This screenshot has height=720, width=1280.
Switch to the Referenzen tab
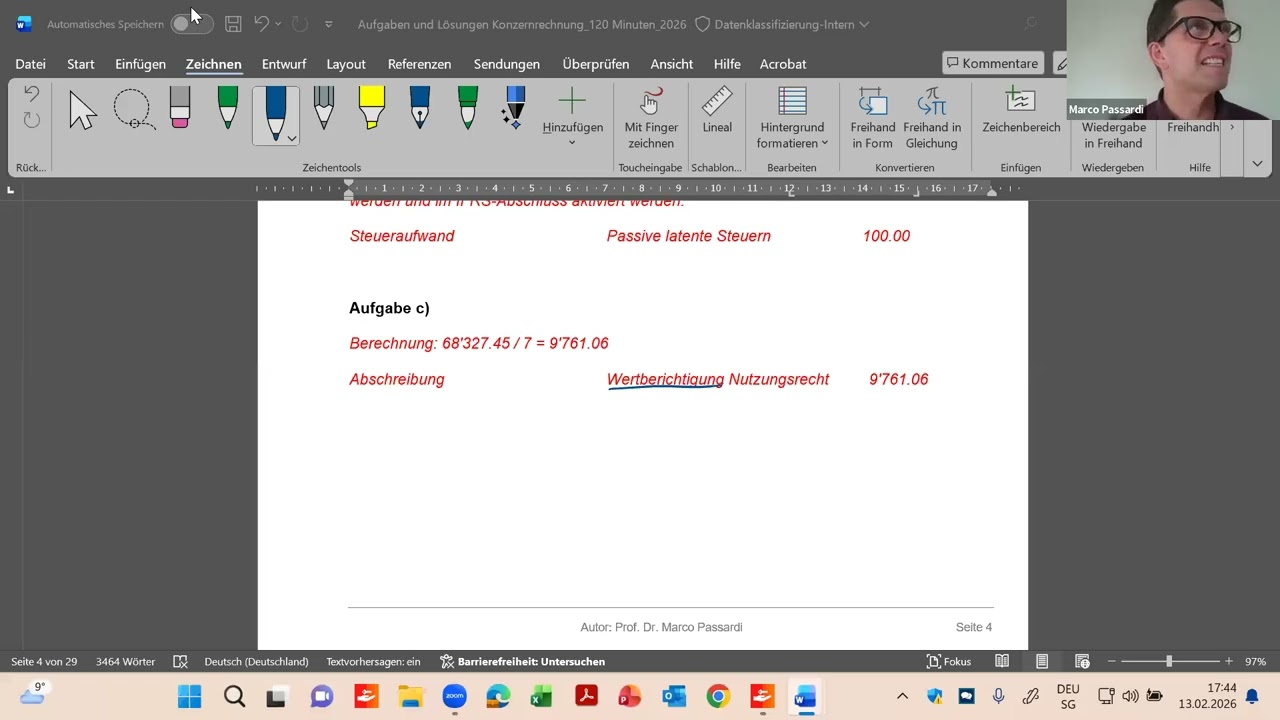pos(419,64)
